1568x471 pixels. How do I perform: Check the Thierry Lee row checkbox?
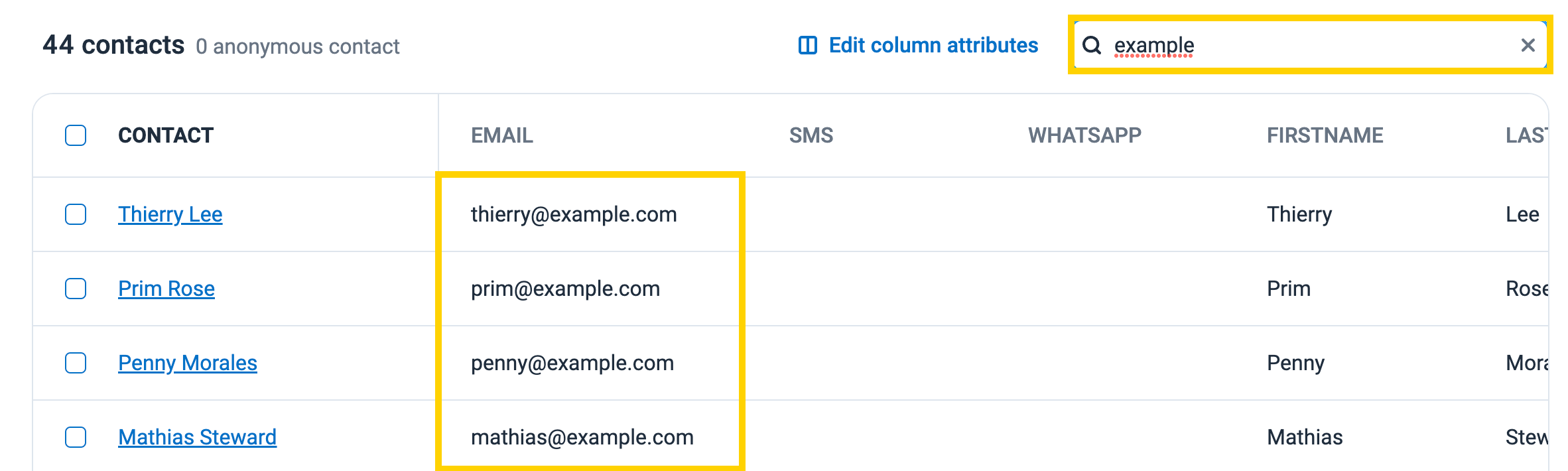coord(76,214)
